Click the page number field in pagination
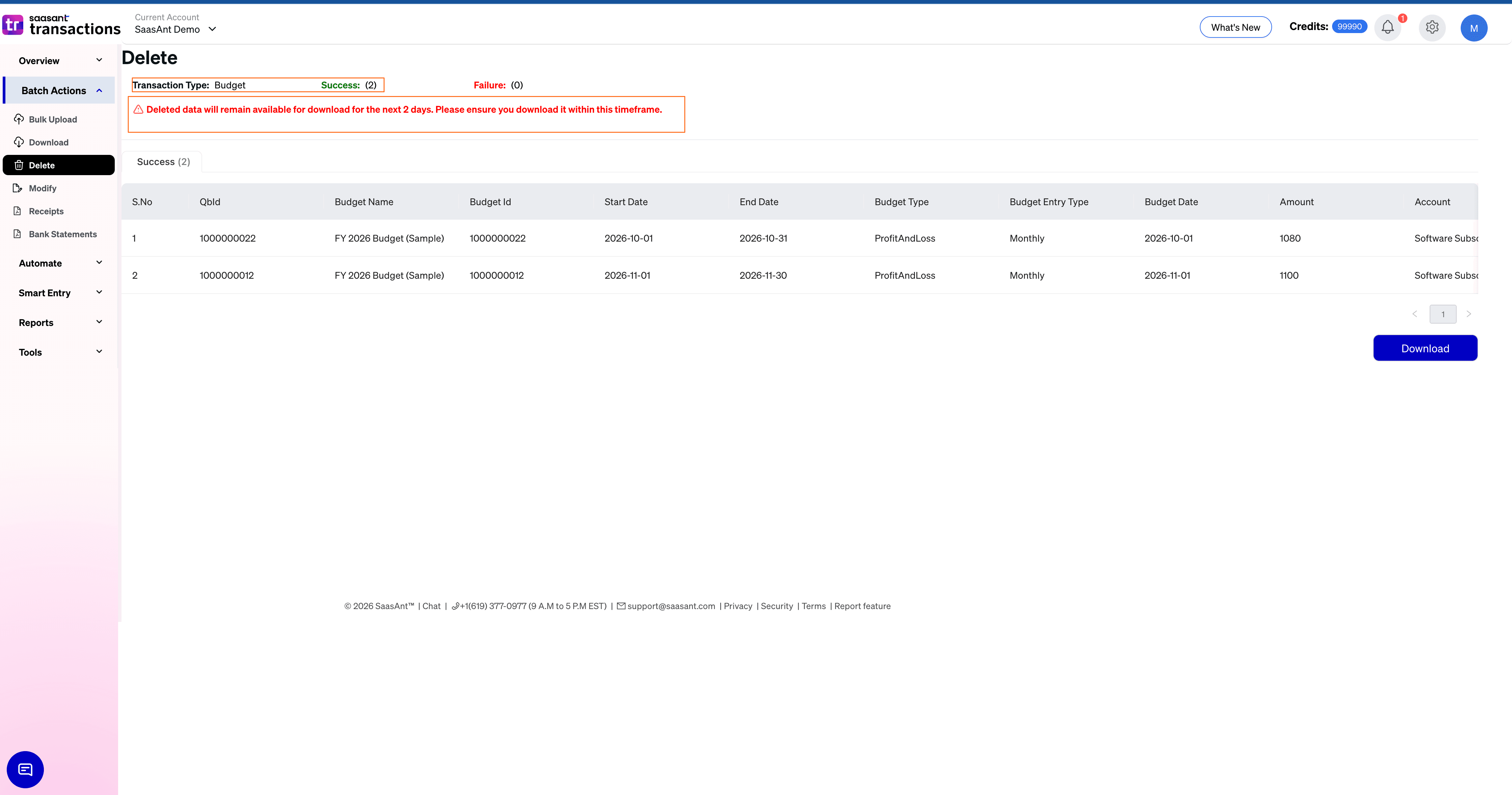 pos(1443,314)
